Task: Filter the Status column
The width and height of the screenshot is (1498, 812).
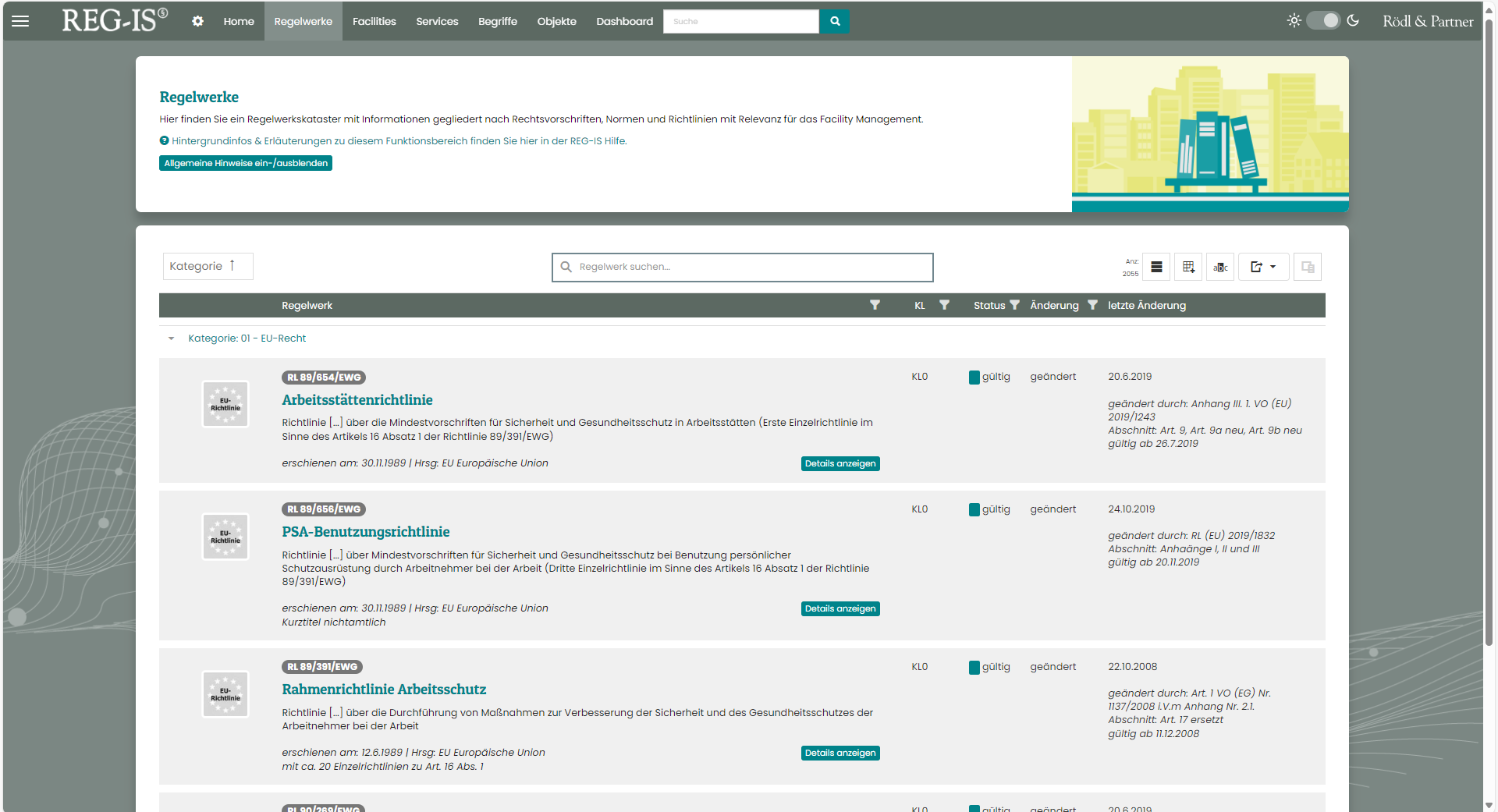Action: [x=1014, y=305]
